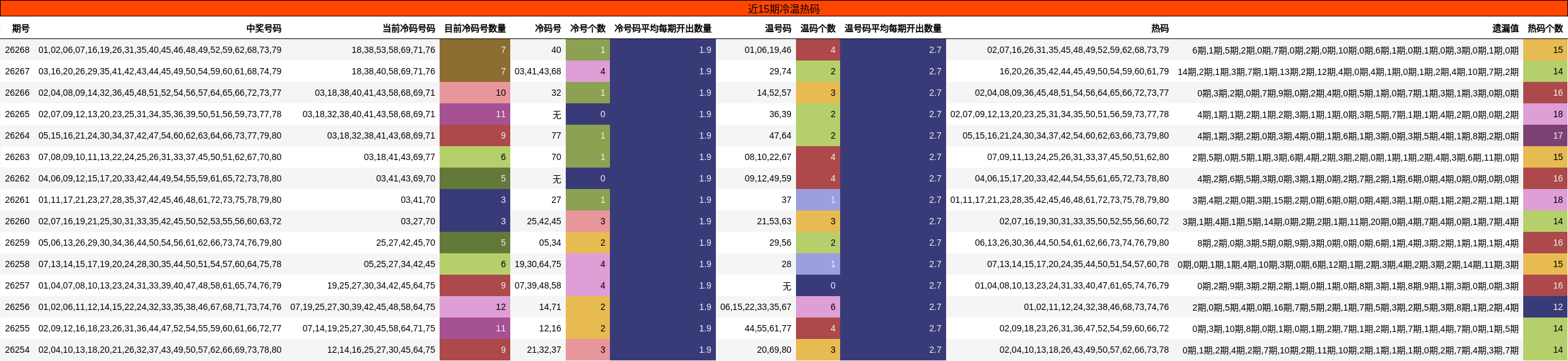Click warm codes 01,06,19,46

(768, 50)
